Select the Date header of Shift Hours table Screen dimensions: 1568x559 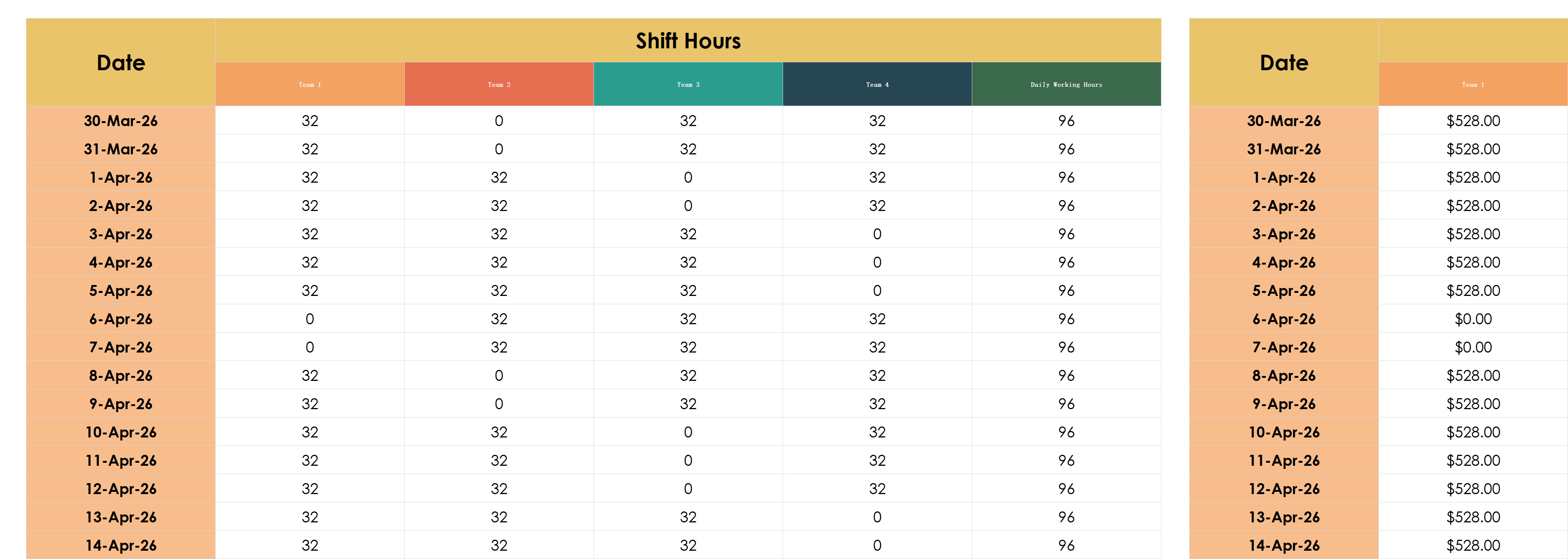120,62
